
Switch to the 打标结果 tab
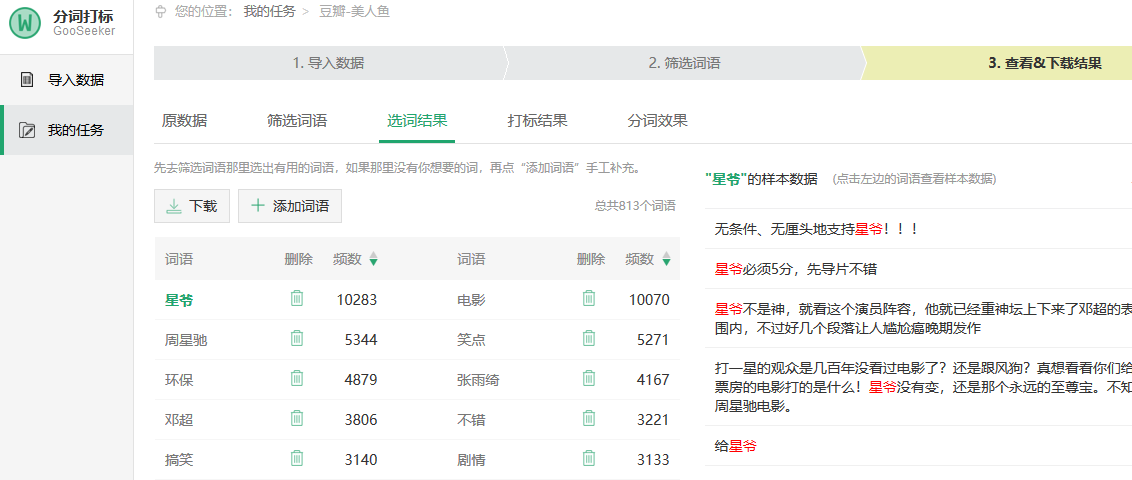pyautogui.click(x=537, y=121)
